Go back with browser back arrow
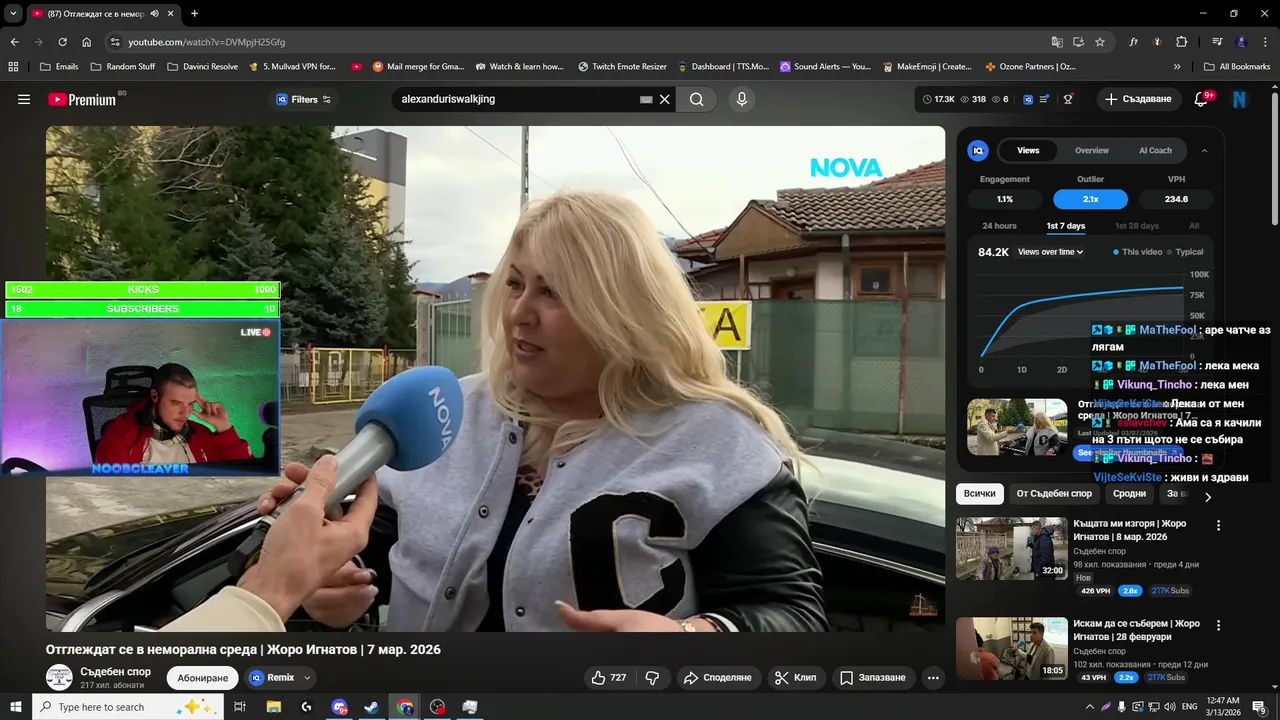1280x720 pixels. 14,42
